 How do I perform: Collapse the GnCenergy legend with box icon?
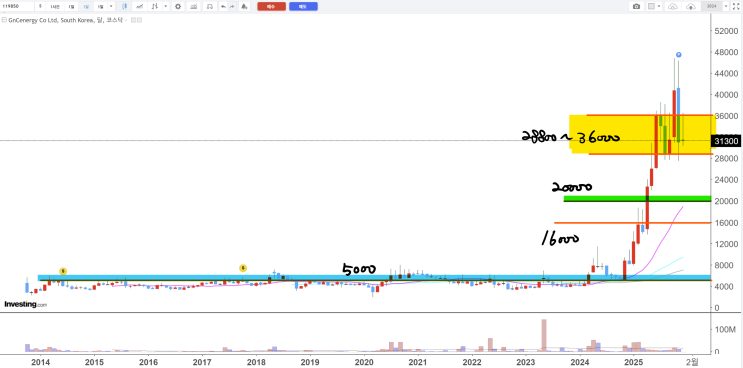pos(4,20)
